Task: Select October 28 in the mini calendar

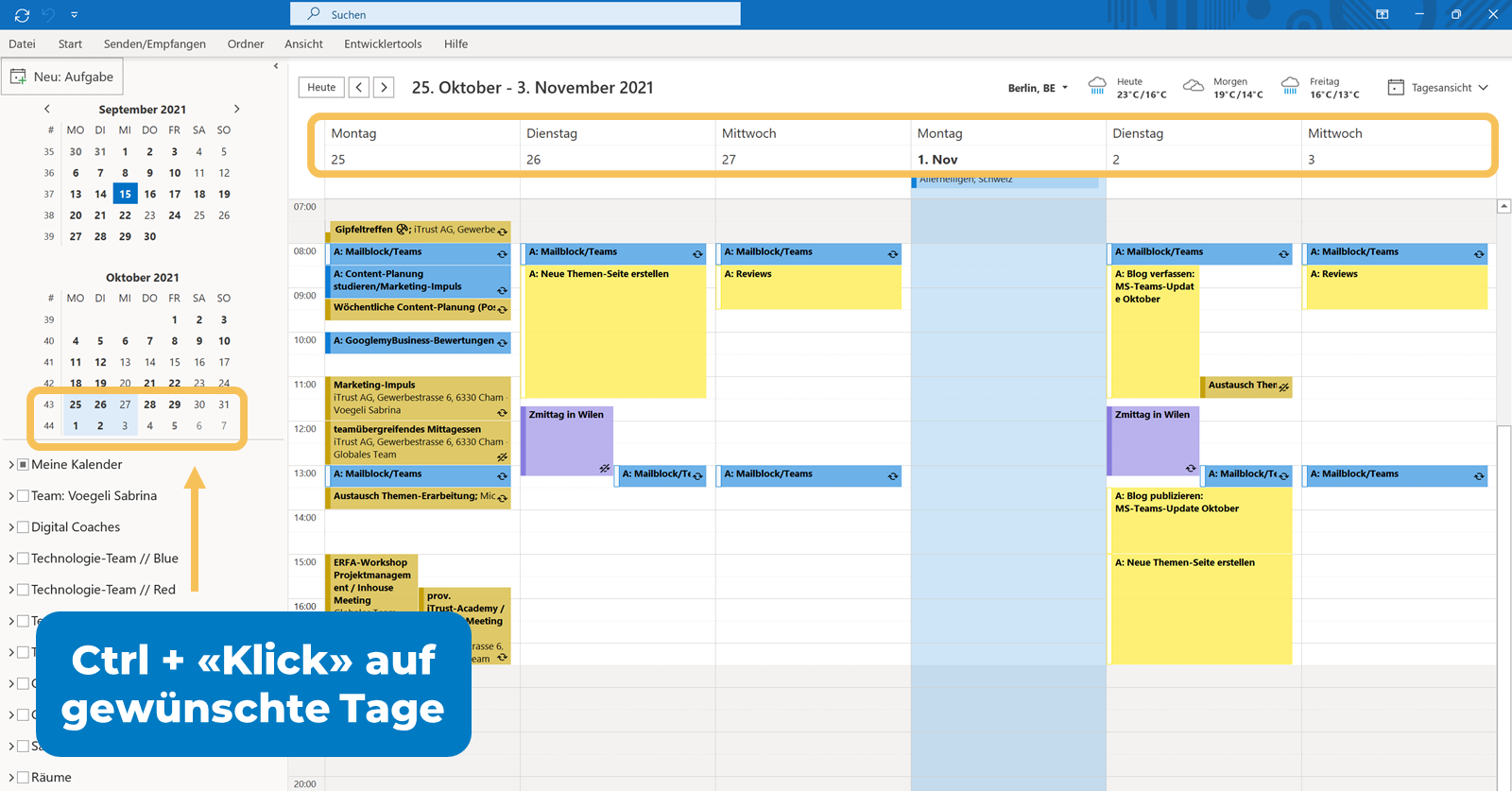Action: [149, 404]
